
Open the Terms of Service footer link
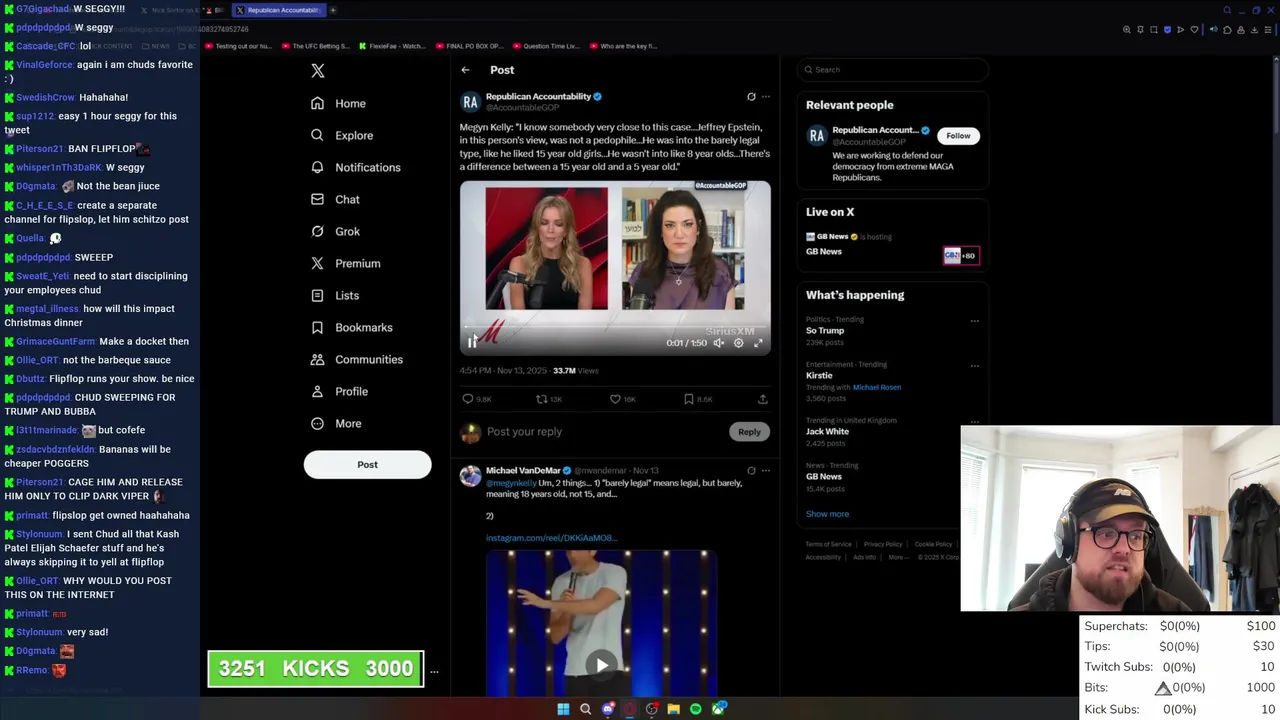(828, 544)
